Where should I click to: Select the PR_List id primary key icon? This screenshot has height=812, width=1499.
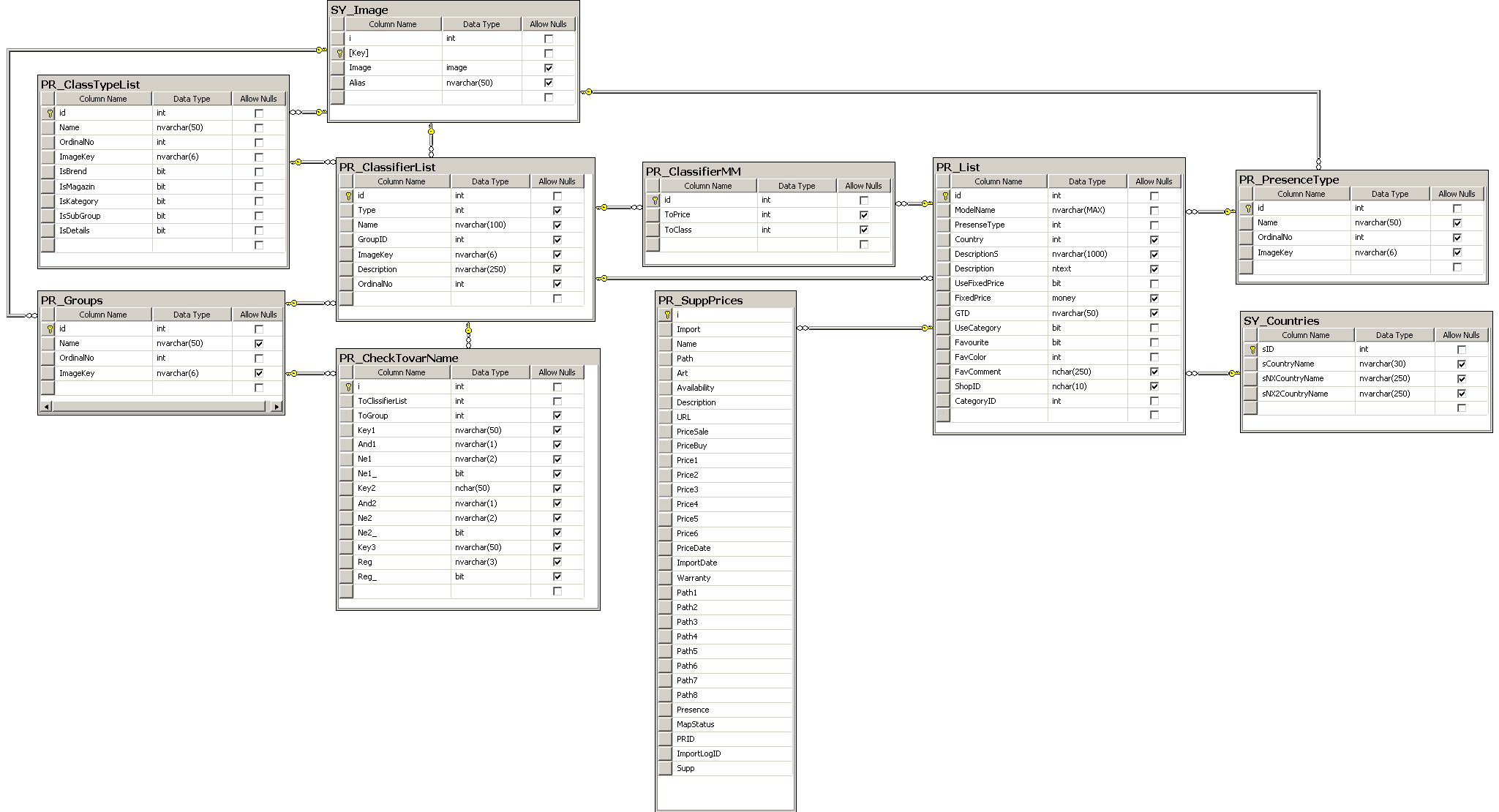tap(945, 196)
